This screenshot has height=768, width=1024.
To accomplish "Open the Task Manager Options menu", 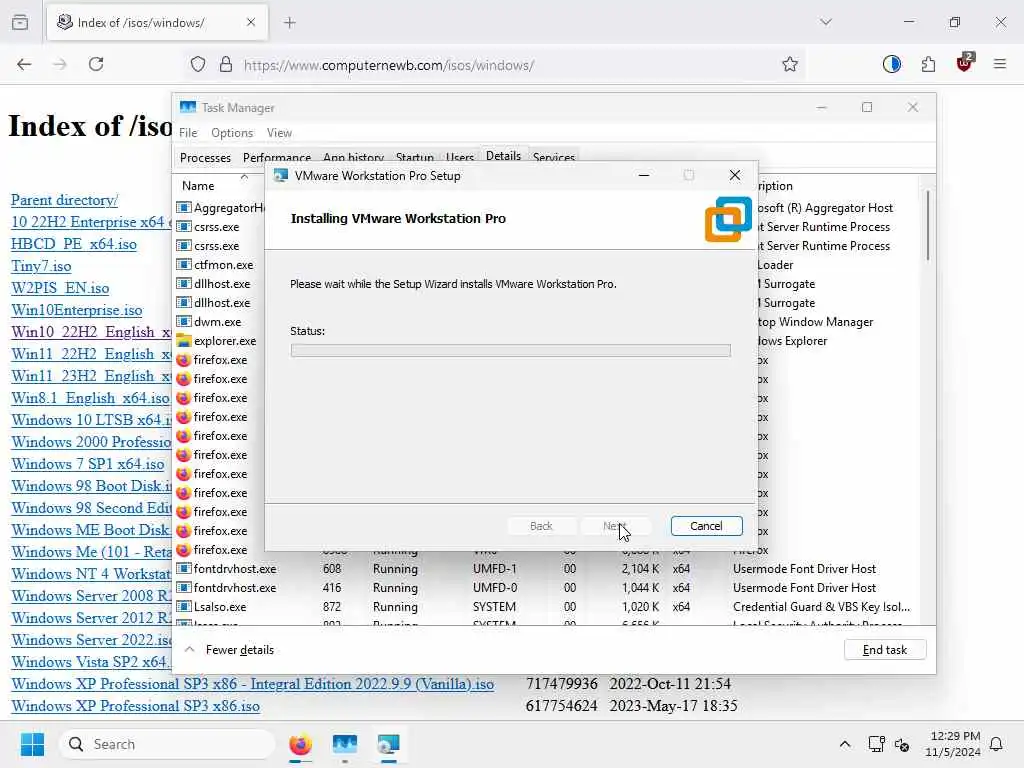I will tap(232, 133).
